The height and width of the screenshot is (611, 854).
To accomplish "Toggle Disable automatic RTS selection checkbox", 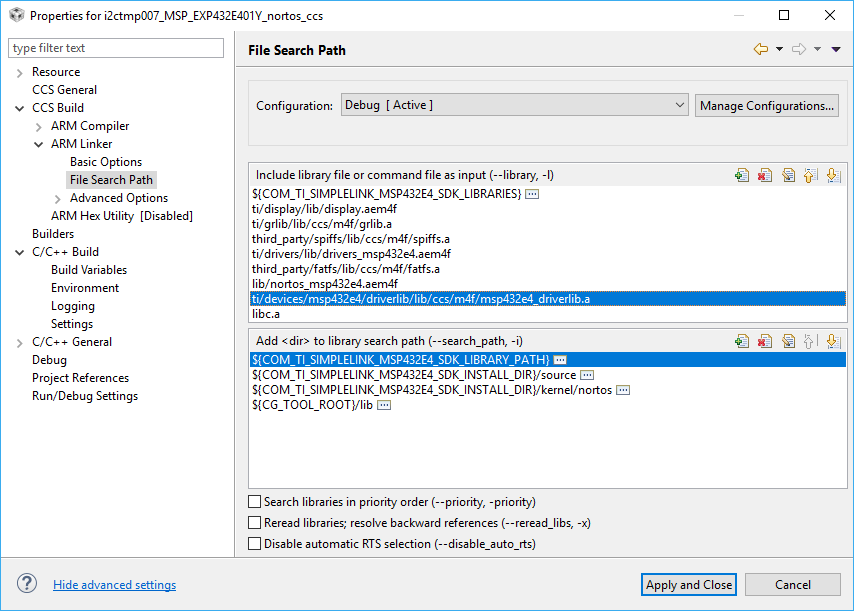I will (x=254, y=544).
